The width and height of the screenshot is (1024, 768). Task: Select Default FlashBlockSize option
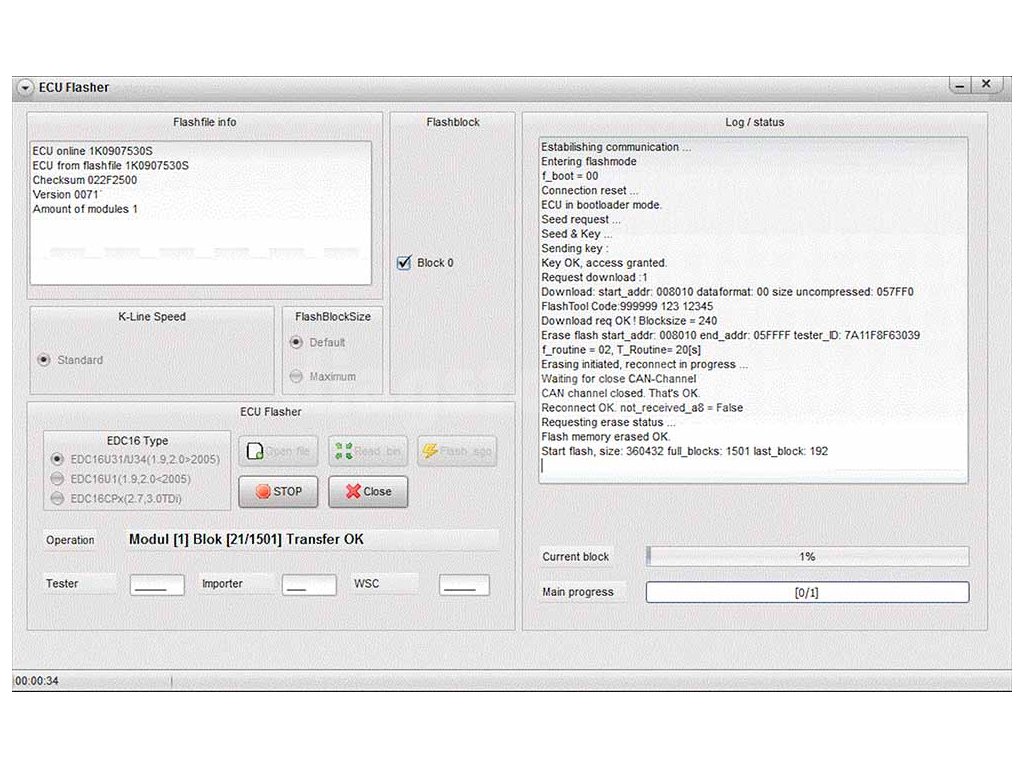click(x=296, y=342)
